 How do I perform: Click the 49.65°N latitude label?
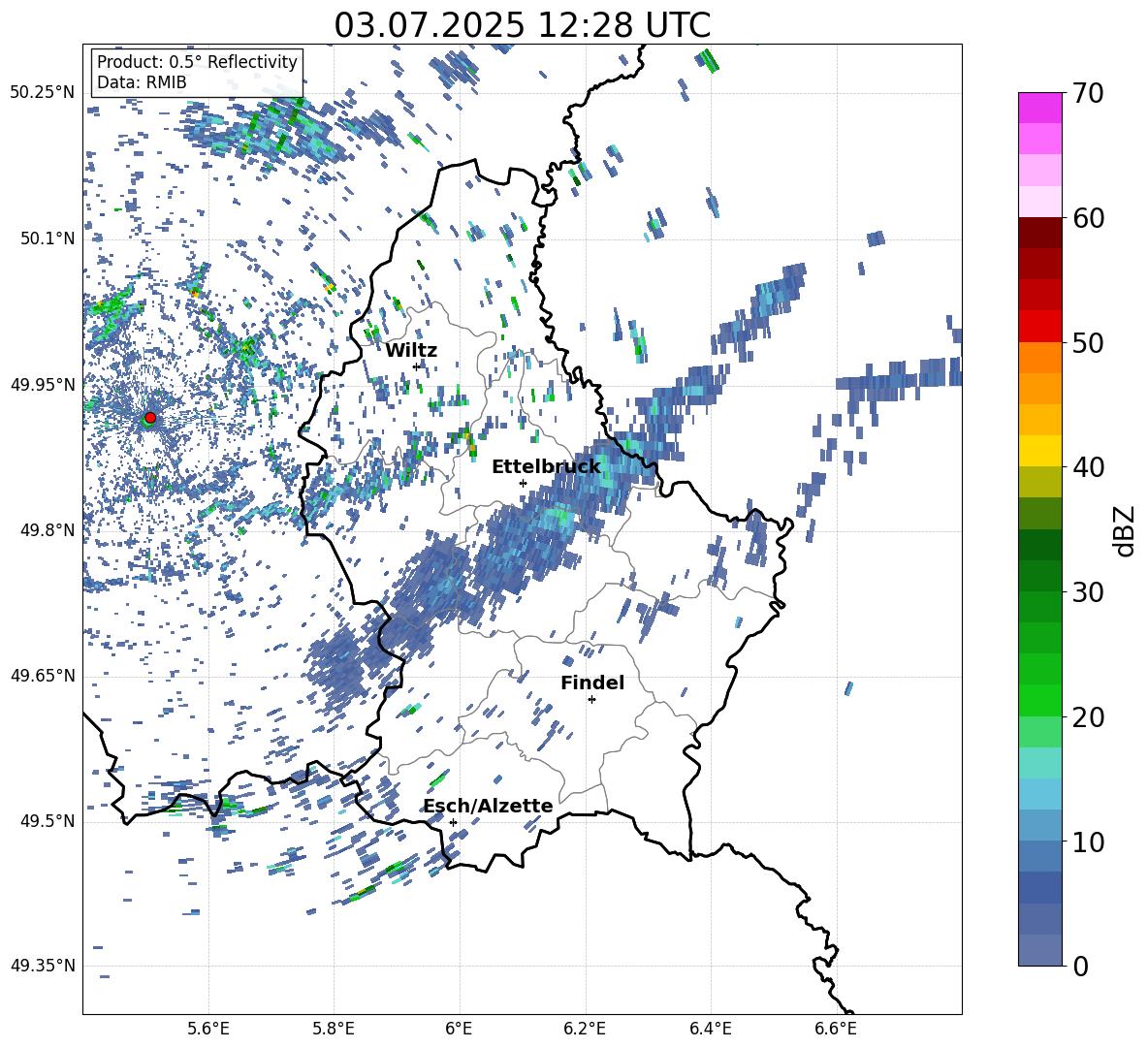43,677
